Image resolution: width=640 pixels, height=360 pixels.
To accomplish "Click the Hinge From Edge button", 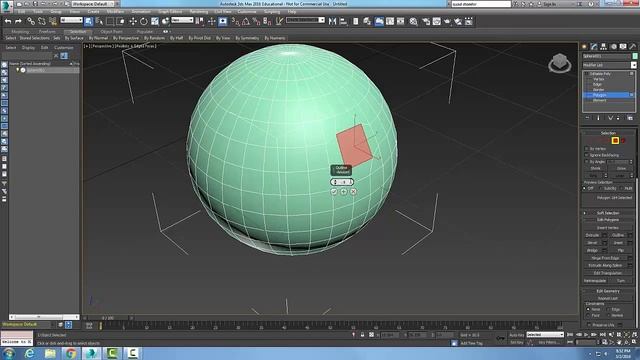I will (605, 258).
